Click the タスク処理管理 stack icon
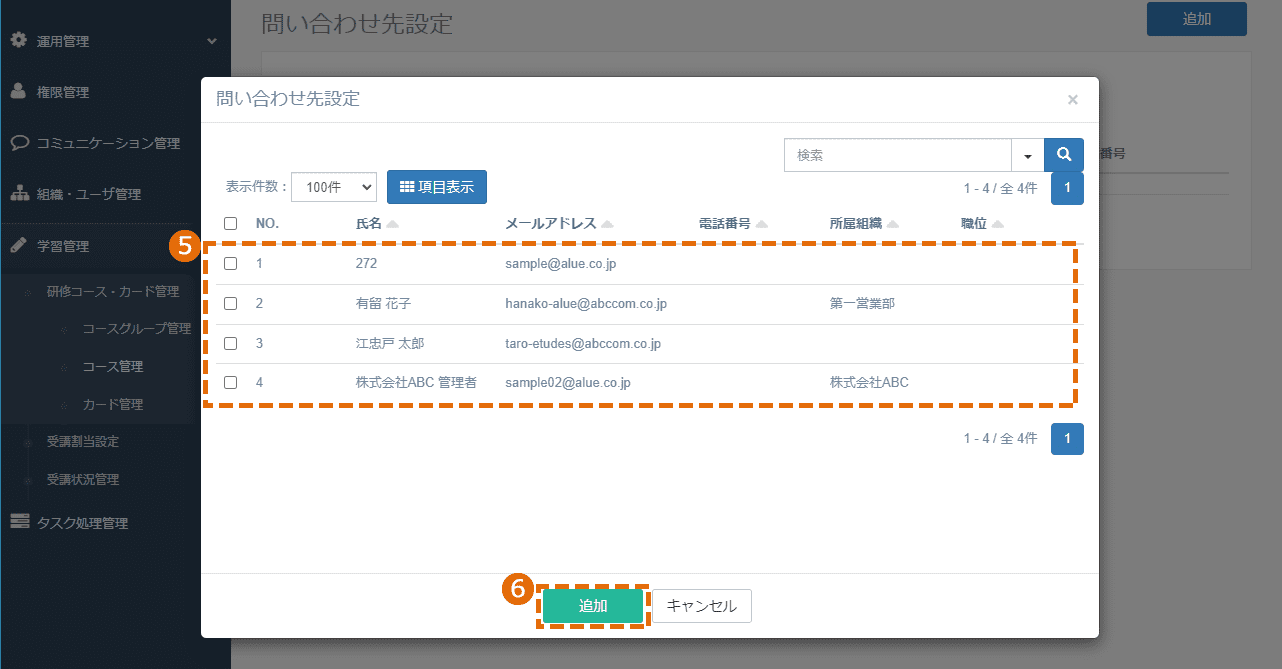 pyautogui.click(x=19, y=521)
